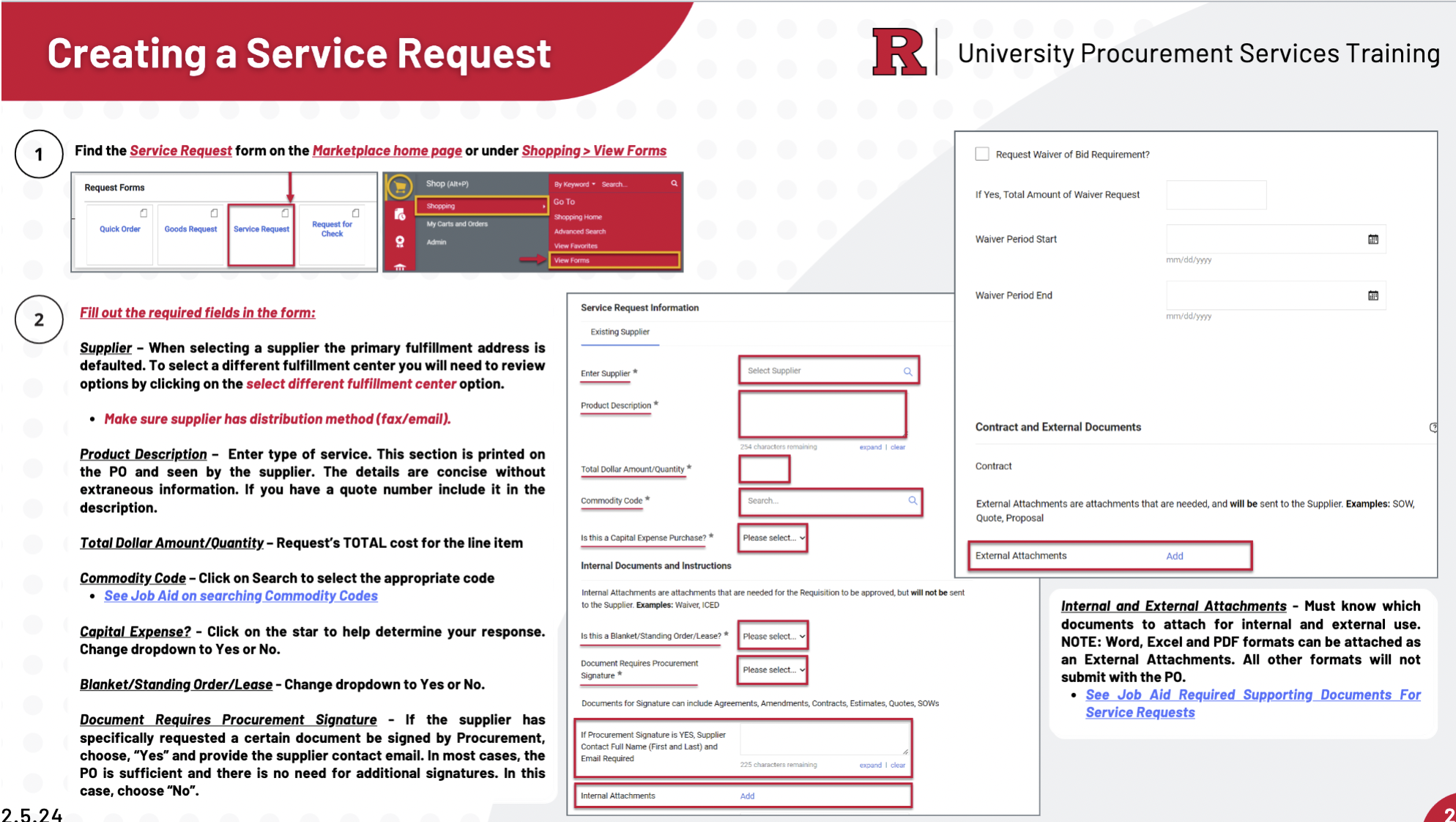
Task: Follow the Marketplace home page link
Action: 387,151
